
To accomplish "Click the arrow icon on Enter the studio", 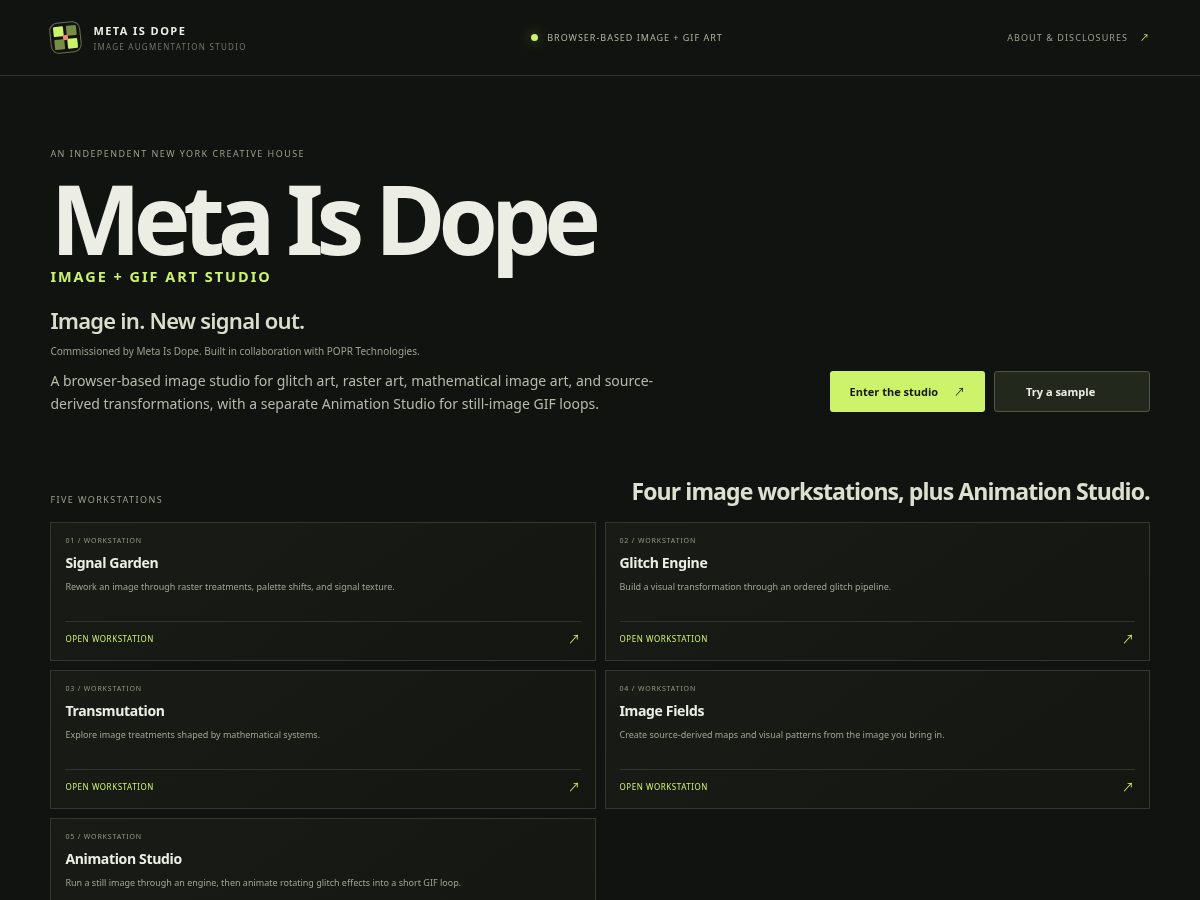I will tap(959, 392).
